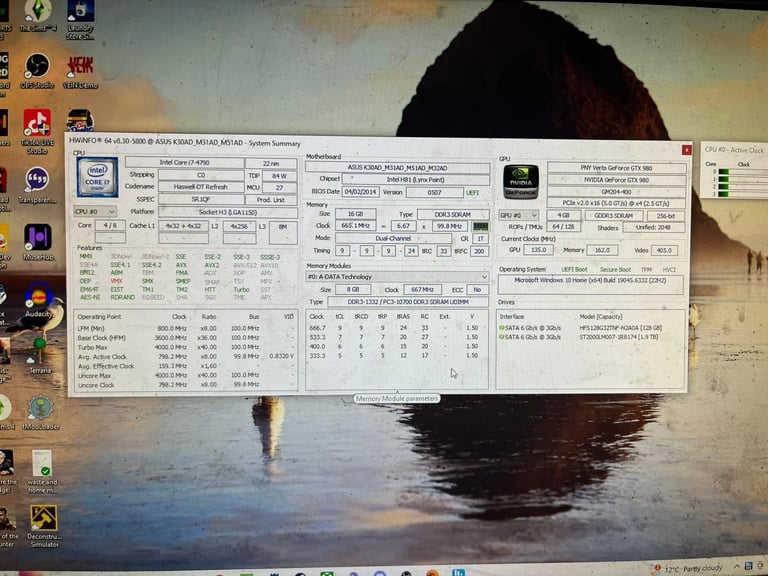Show hidden system tray icons chevron
The height and width of the screenshot is (576, 768).
click(737, 567)
